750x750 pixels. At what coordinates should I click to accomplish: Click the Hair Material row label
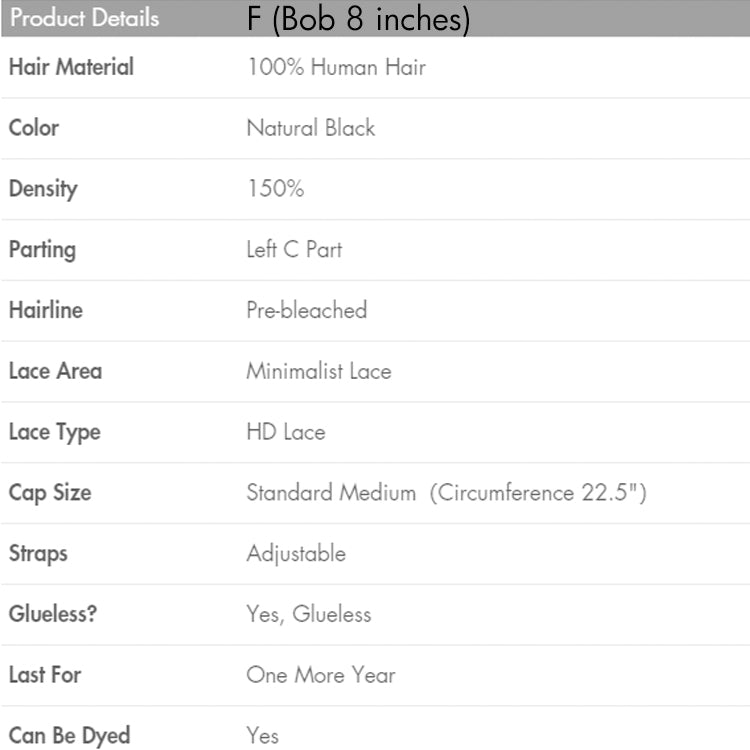pyautogui.click(x=71, y=68)
